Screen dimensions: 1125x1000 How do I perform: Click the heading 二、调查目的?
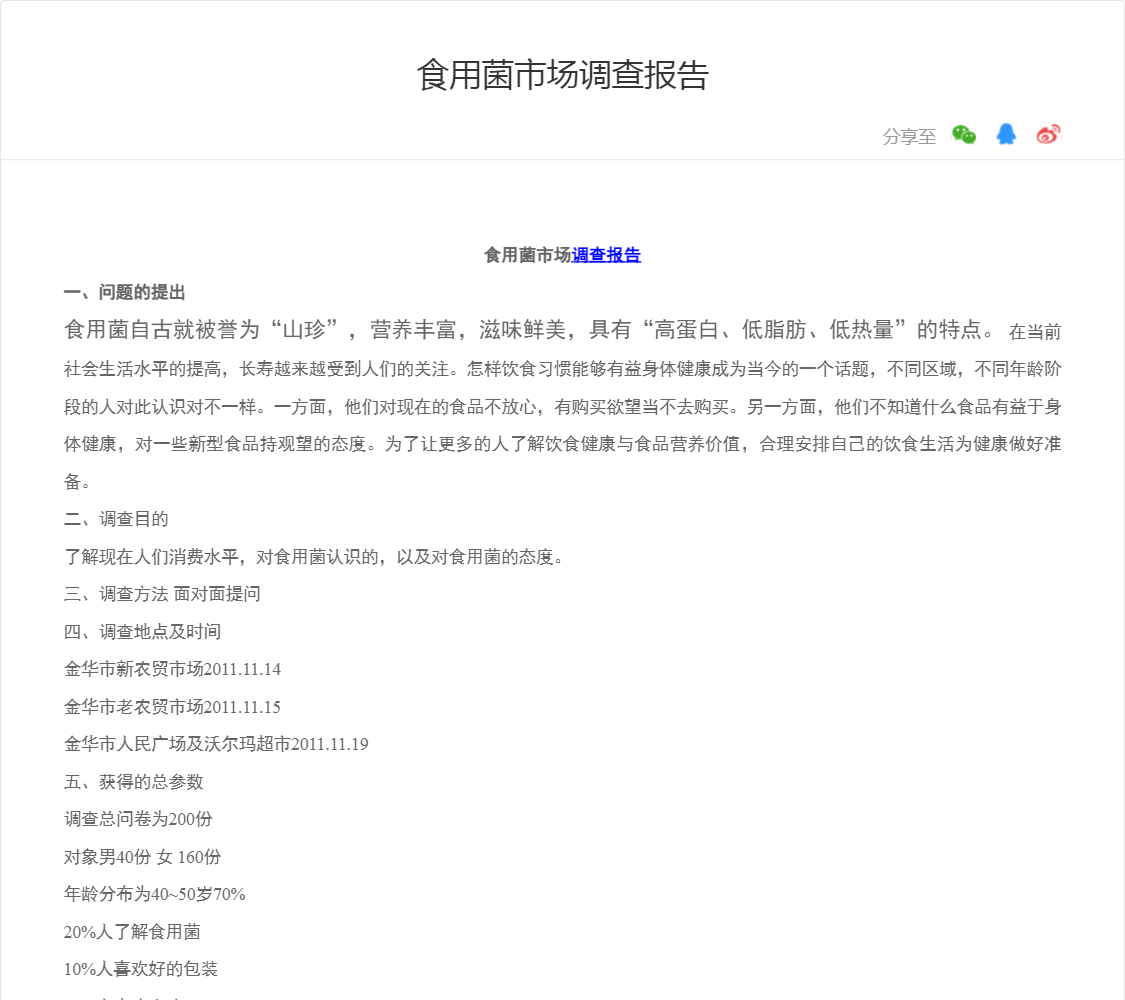point(116,519)
